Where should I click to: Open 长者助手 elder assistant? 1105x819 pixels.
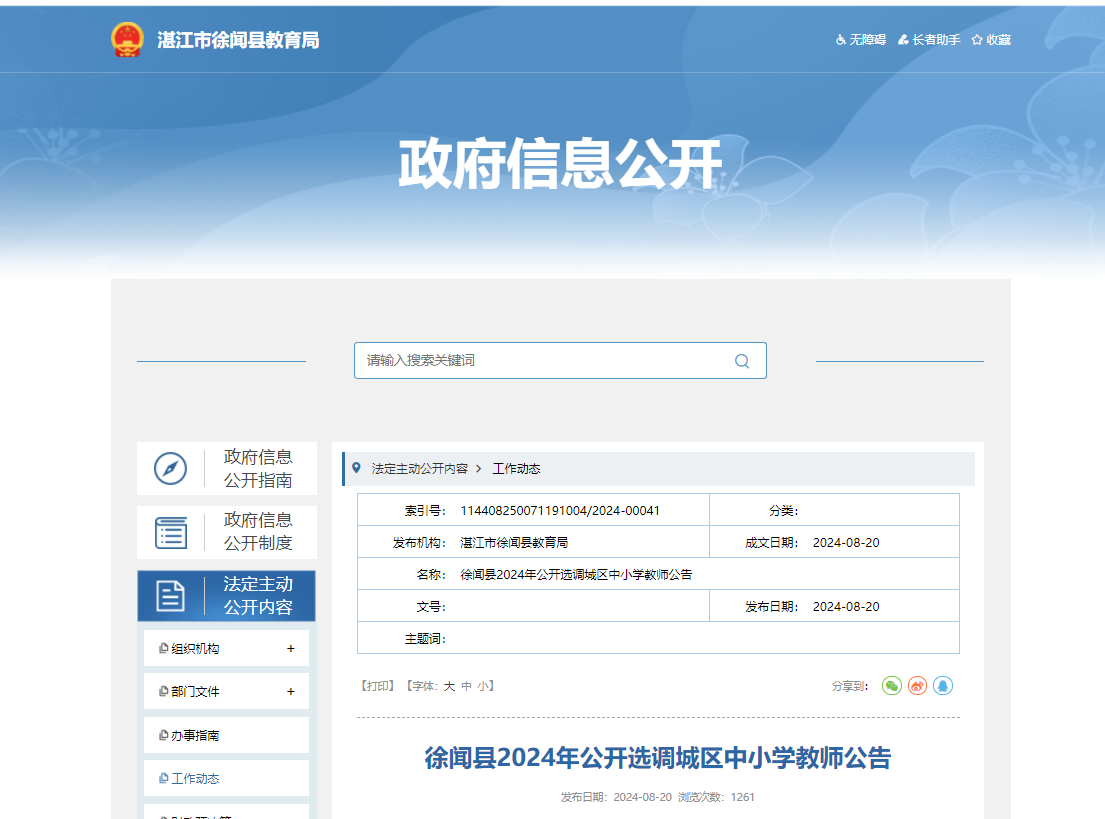(x=929, y=39)
